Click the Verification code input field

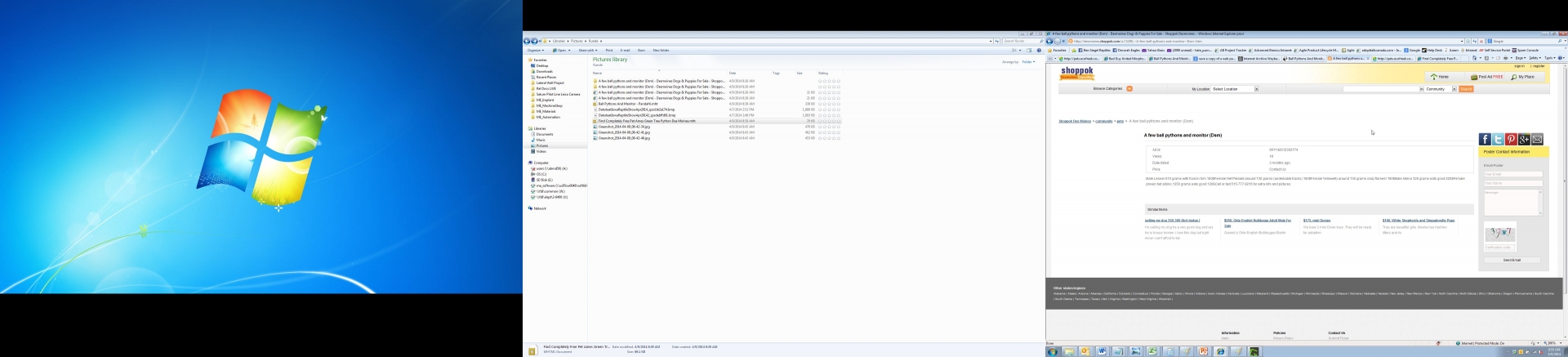point(1499,247)
